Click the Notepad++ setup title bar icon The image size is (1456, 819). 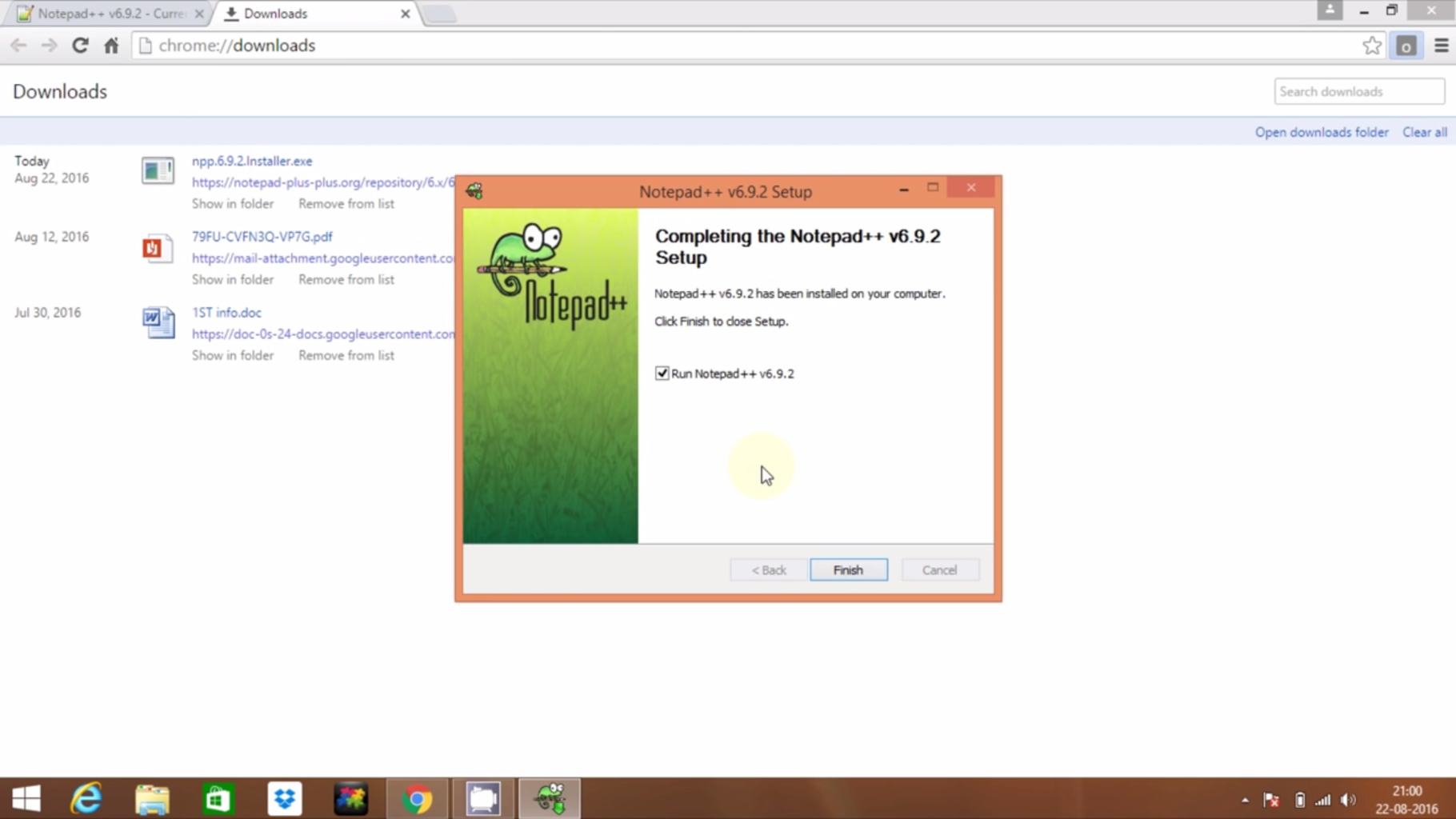474,191
